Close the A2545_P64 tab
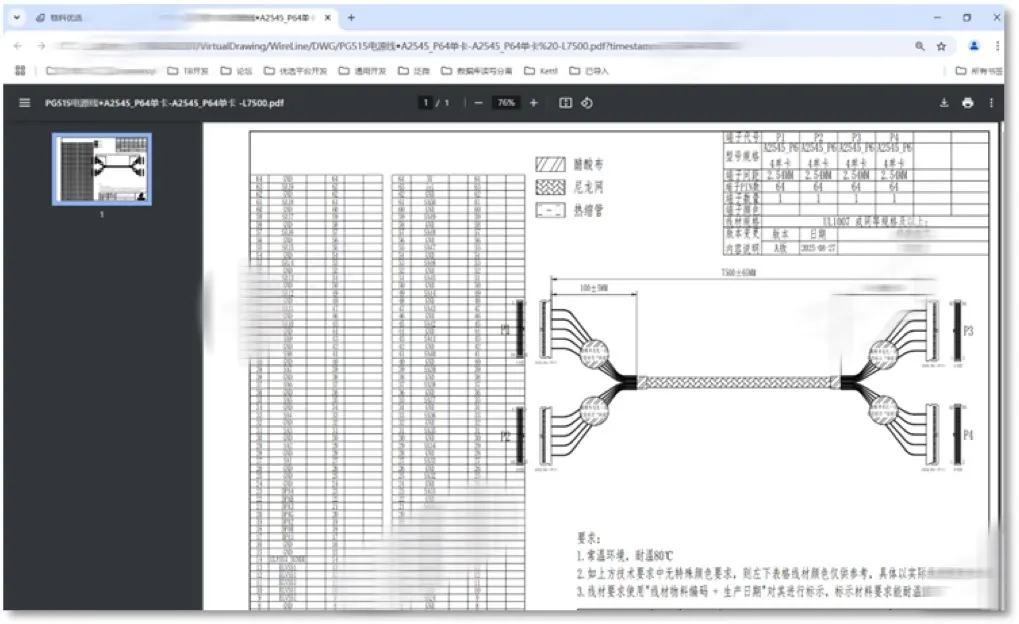 click(x=328, y=18)
